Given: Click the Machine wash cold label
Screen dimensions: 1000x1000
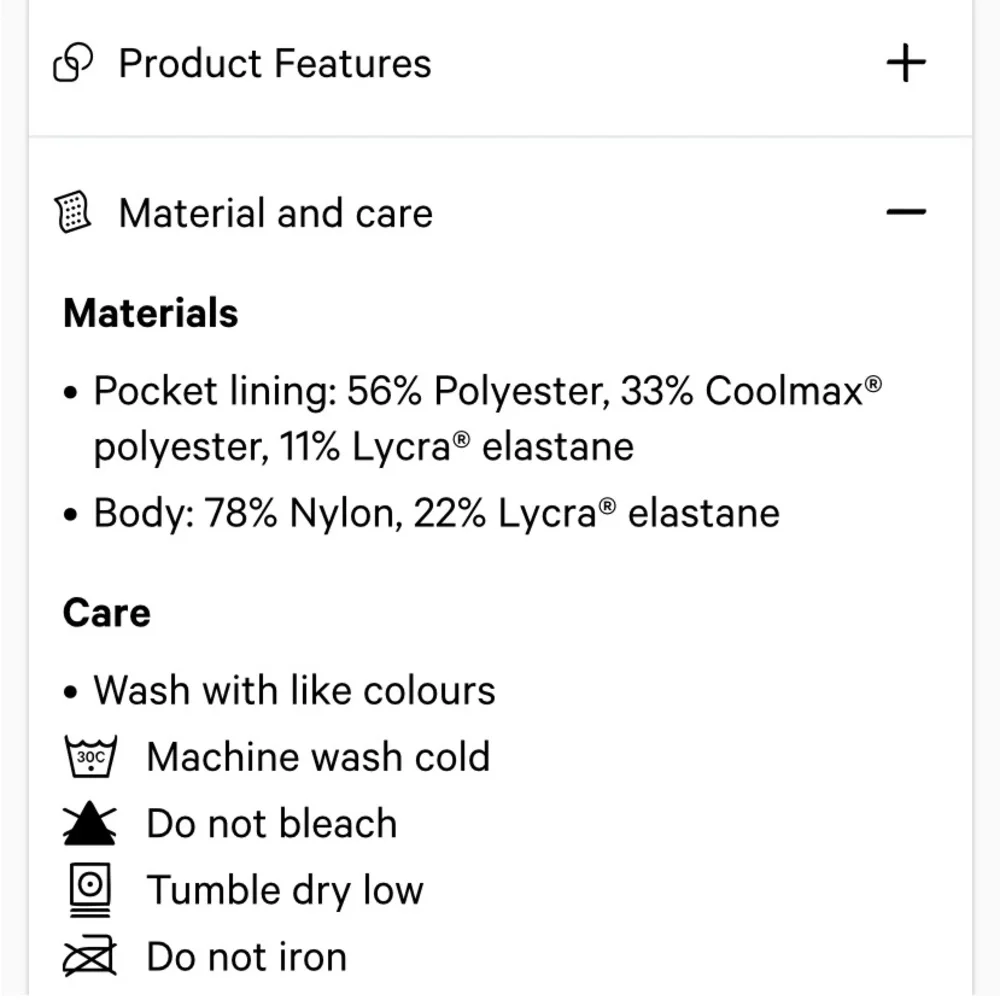Looking at the screenshot, I should pyautogui.click(x=318, y=757).
